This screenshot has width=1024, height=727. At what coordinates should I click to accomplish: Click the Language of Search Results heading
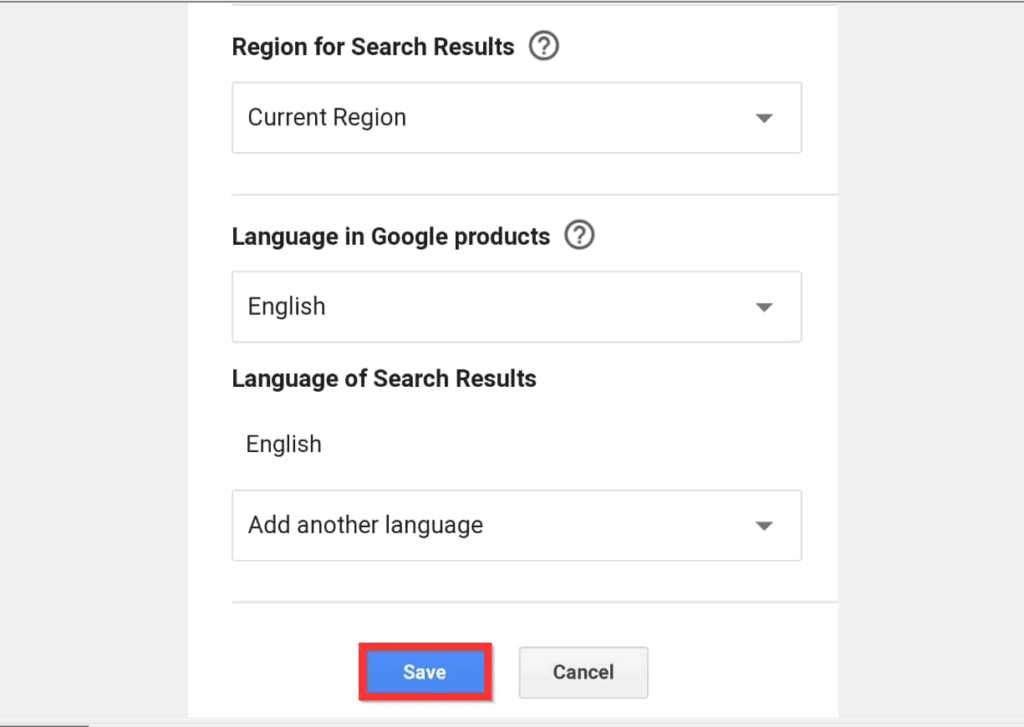[384, 379]
